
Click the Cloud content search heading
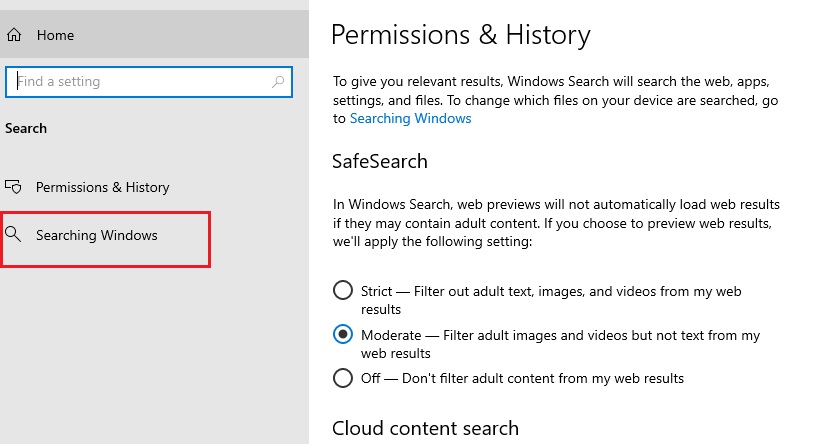(x=425, y=428)
